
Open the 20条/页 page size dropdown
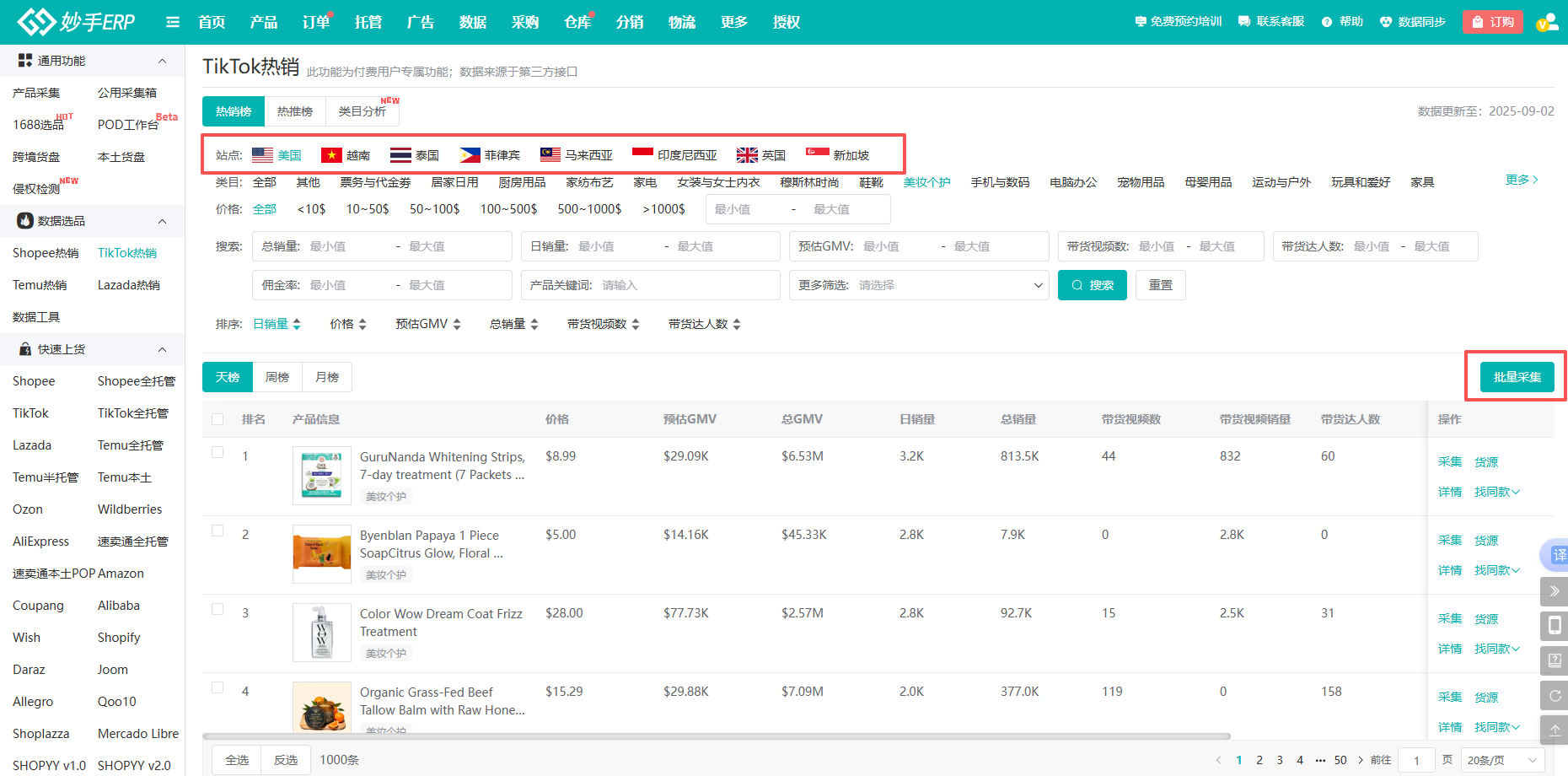[1501, 760]
